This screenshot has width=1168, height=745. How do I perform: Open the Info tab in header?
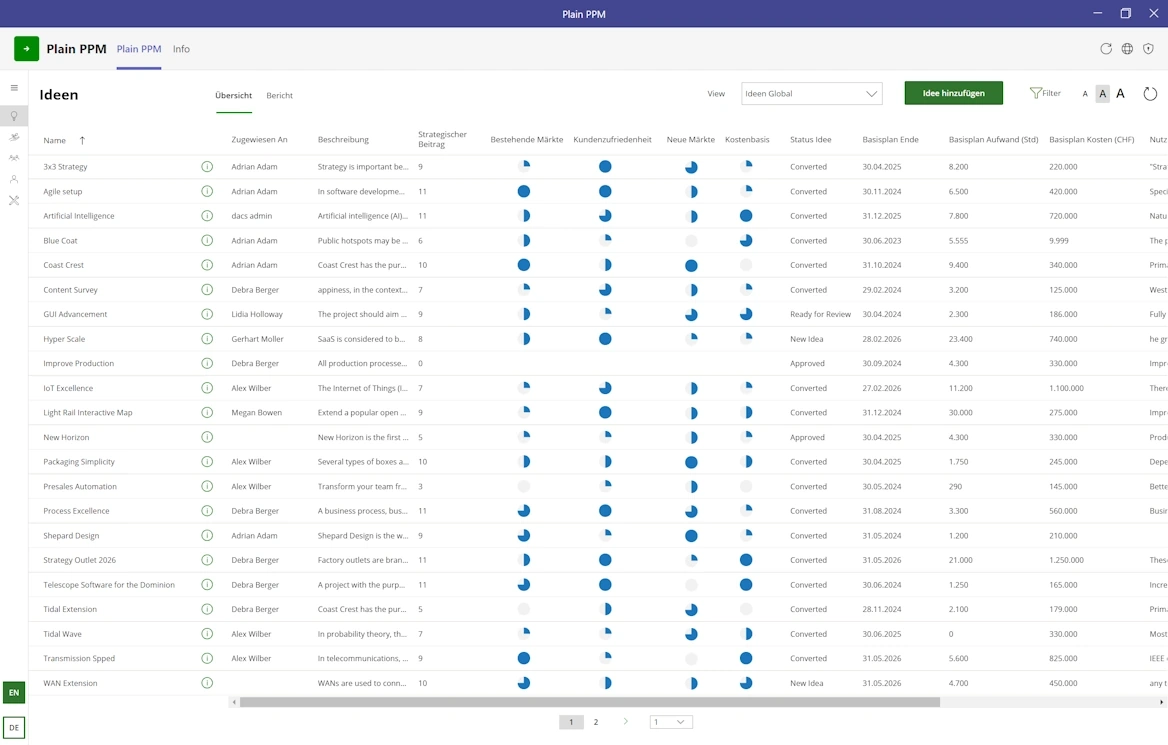point(181,49)
